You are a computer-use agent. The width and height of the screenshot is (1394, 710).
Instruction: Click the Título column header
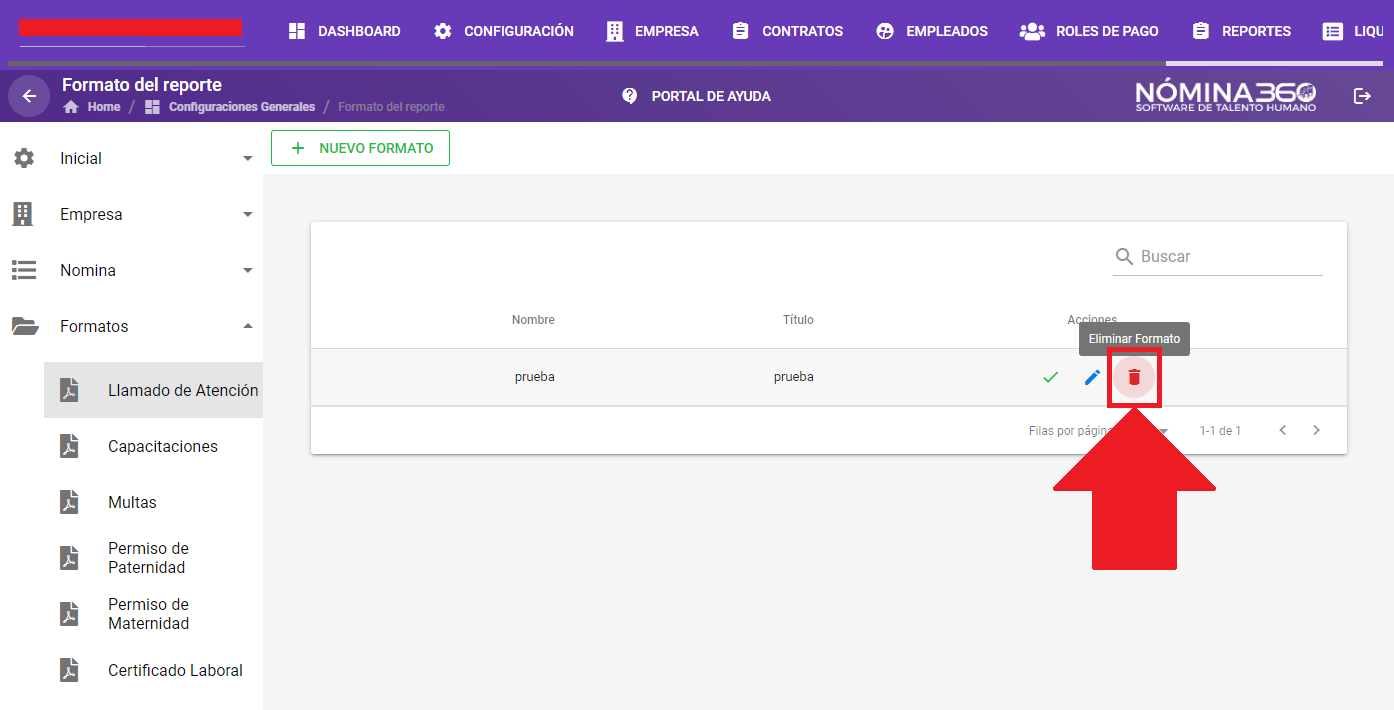tap(798, 320)
